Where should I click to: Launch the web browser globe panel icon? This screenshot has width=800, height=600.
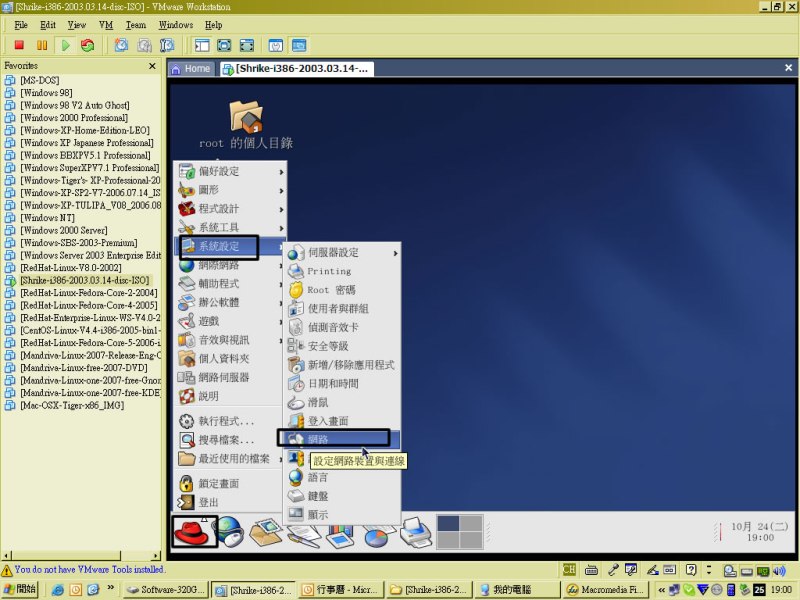(231, 531)
